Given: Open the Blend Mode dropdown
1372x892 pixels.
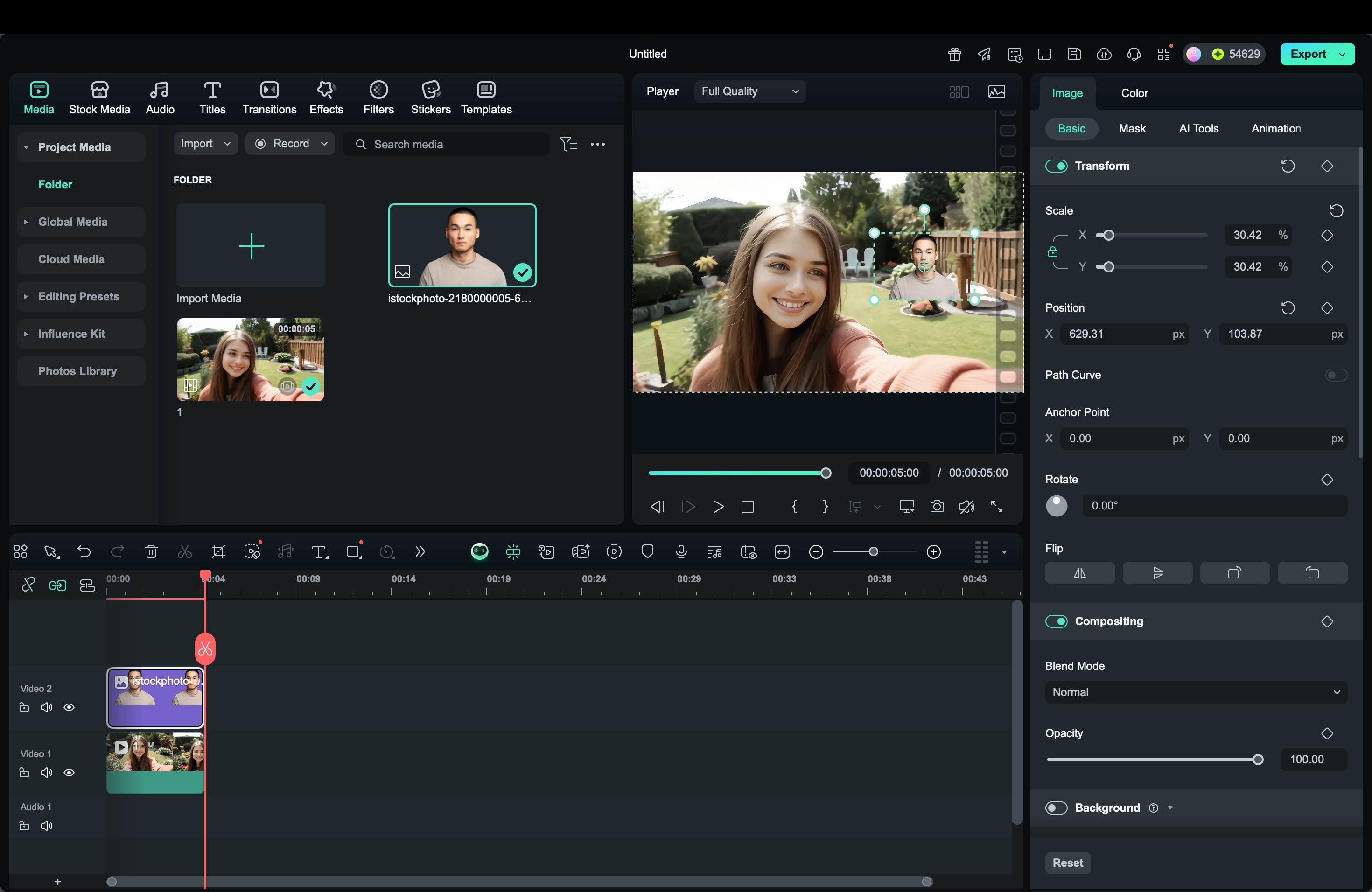Looking at the screenshot, I should [1196, 692].
